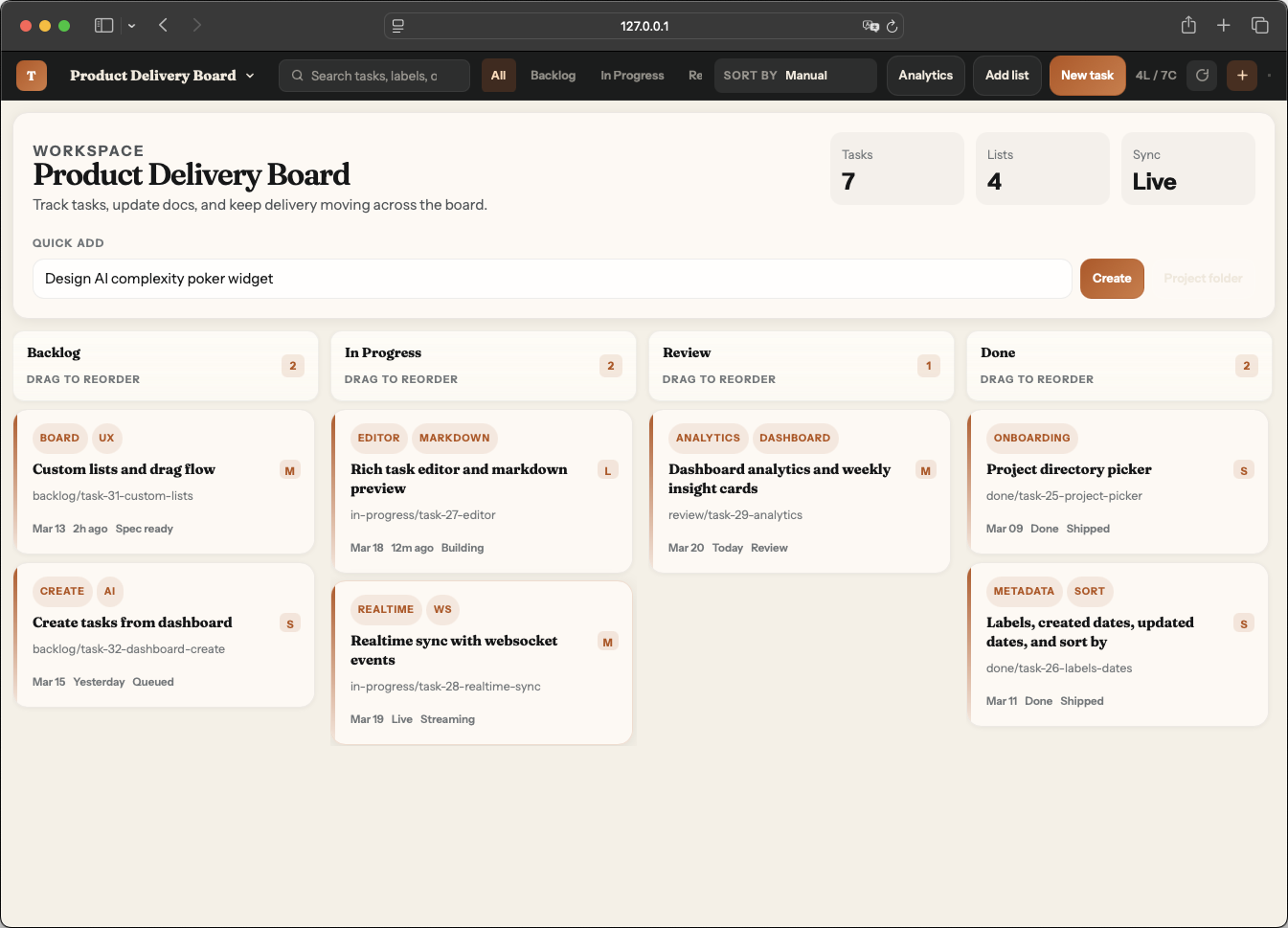
Task: Reload the page from the address bar
Action: pos(892,27)
